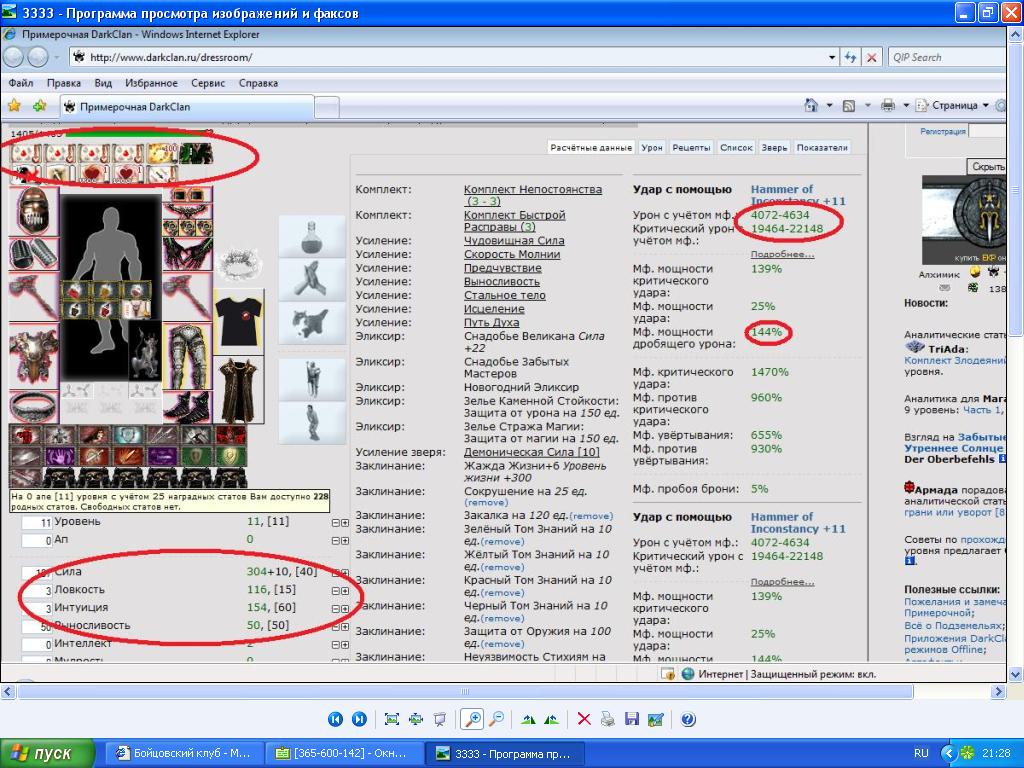Screen dimensions: 1024x768
Task: Click the potion flask slot
Action: click(x=312, y=236)
